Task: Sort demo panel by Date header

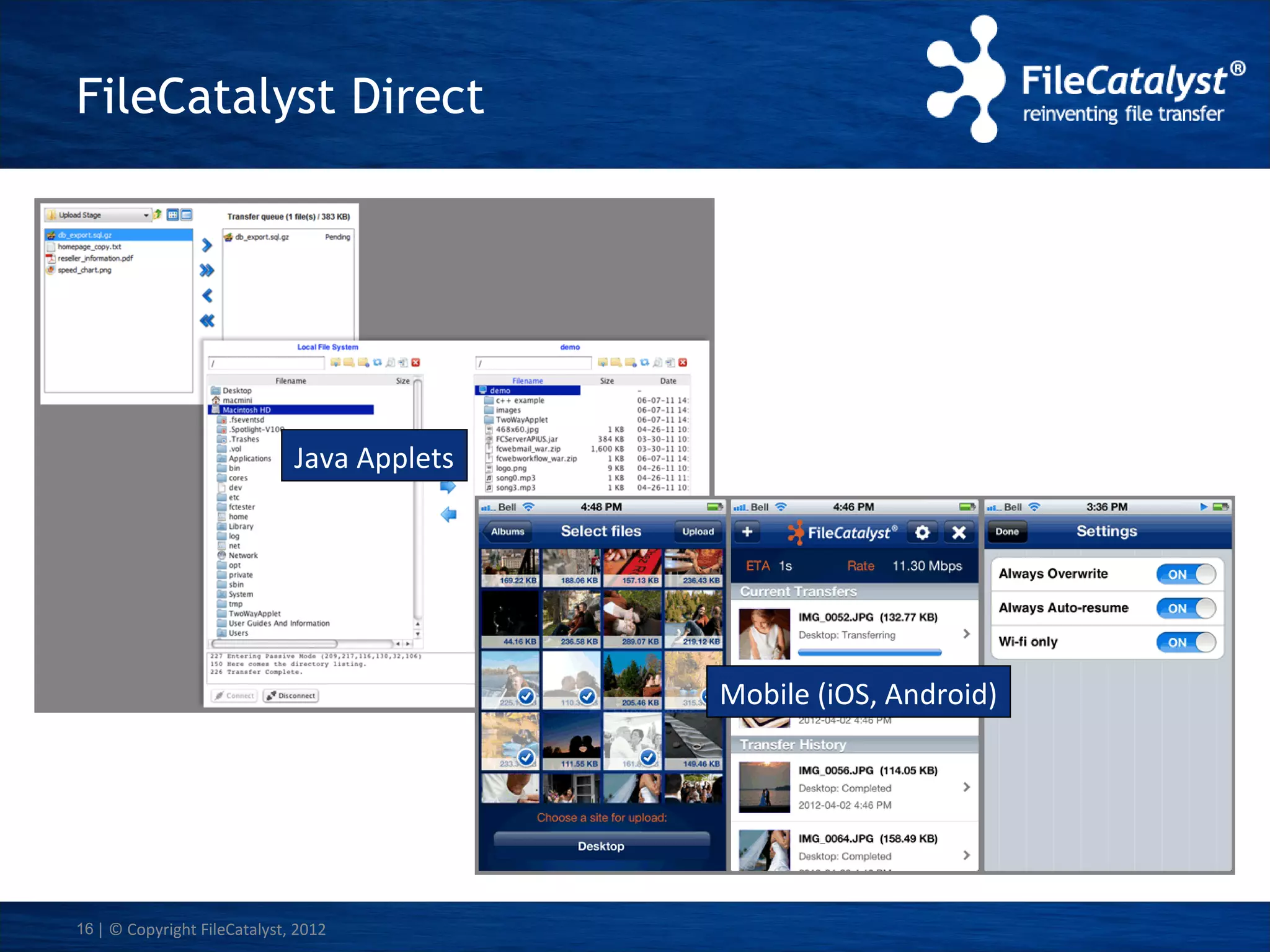Action: point(668,381)
